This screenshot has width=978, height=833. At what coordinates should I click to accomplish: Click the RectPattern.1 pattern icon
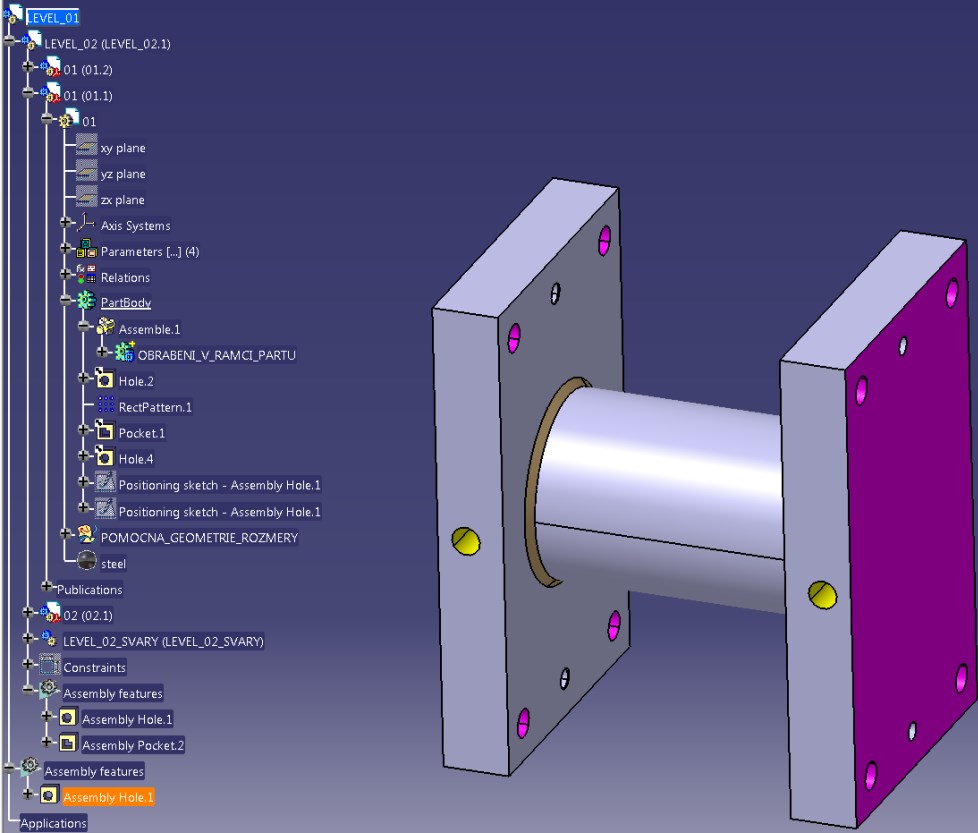coord(105,405)
